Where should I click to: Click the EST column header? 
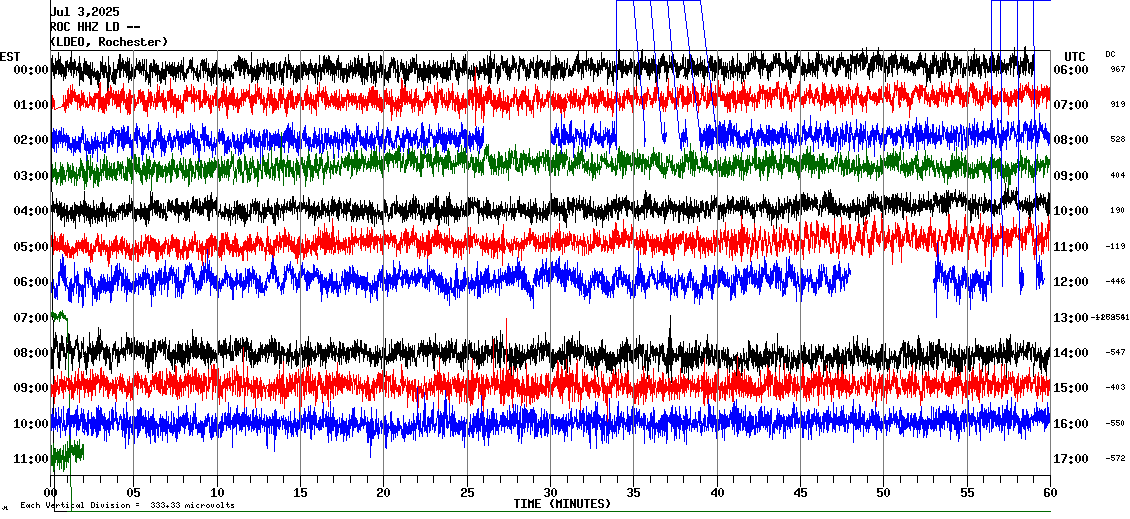(10, 56)
